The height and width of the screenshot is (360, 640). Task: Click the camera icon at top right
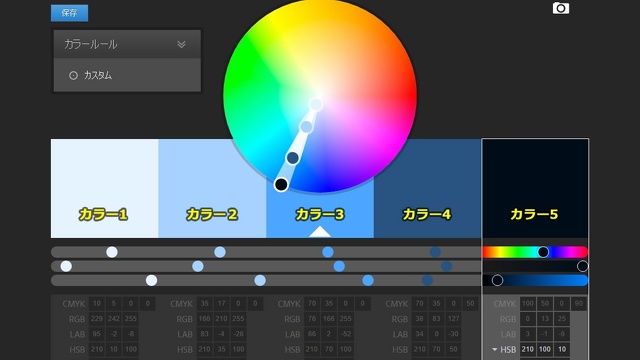click(561, 8)
